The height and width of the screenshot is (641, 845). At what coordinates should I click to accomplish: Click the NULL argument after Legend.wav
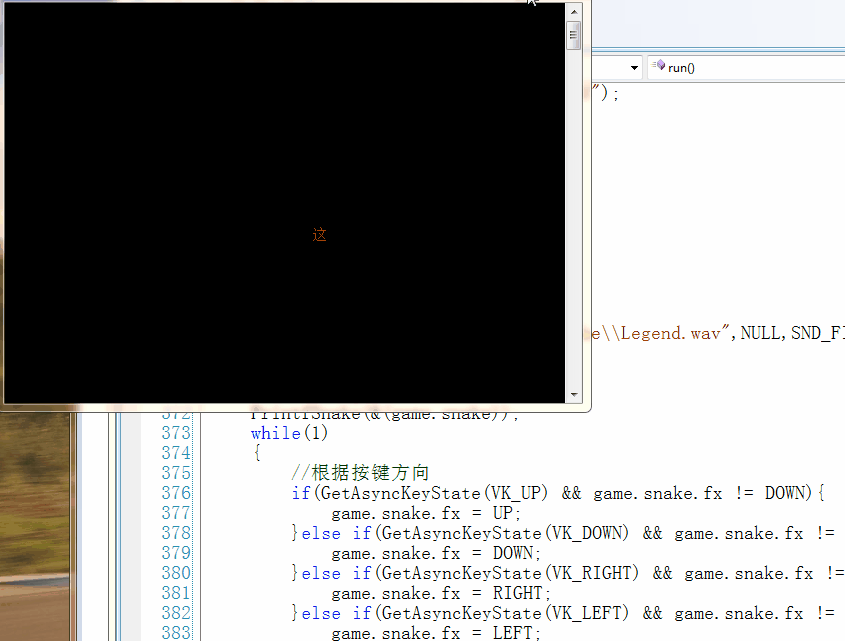pyautogui.click(x=760, y=333)
